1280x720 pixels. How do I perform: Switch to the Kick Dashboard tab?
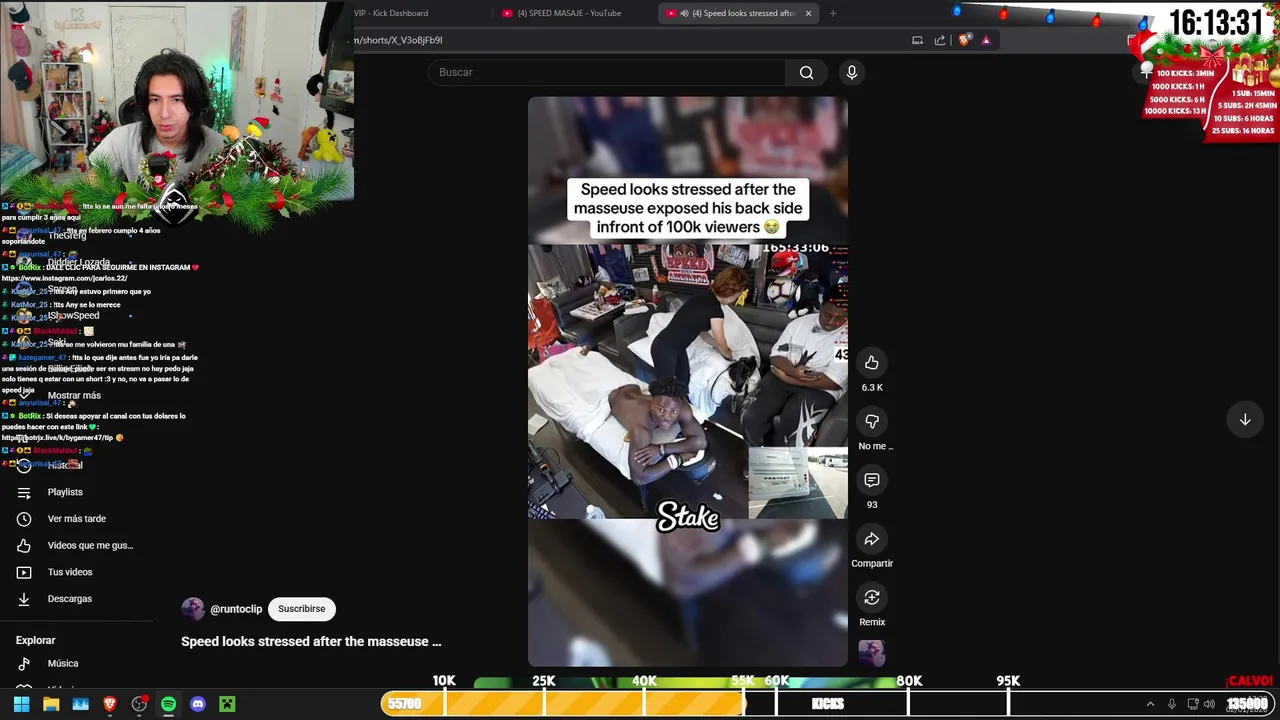click(390, 13)
